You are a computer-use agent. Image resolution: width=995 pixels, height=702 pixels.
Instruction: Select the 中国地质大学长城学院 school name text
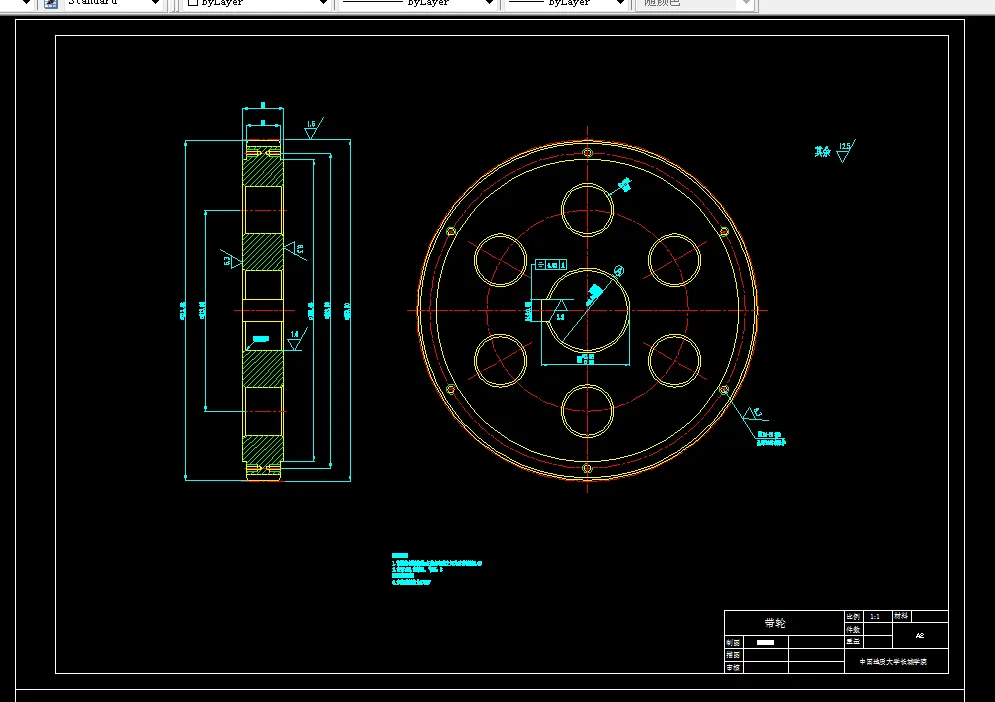click(893, 661)
